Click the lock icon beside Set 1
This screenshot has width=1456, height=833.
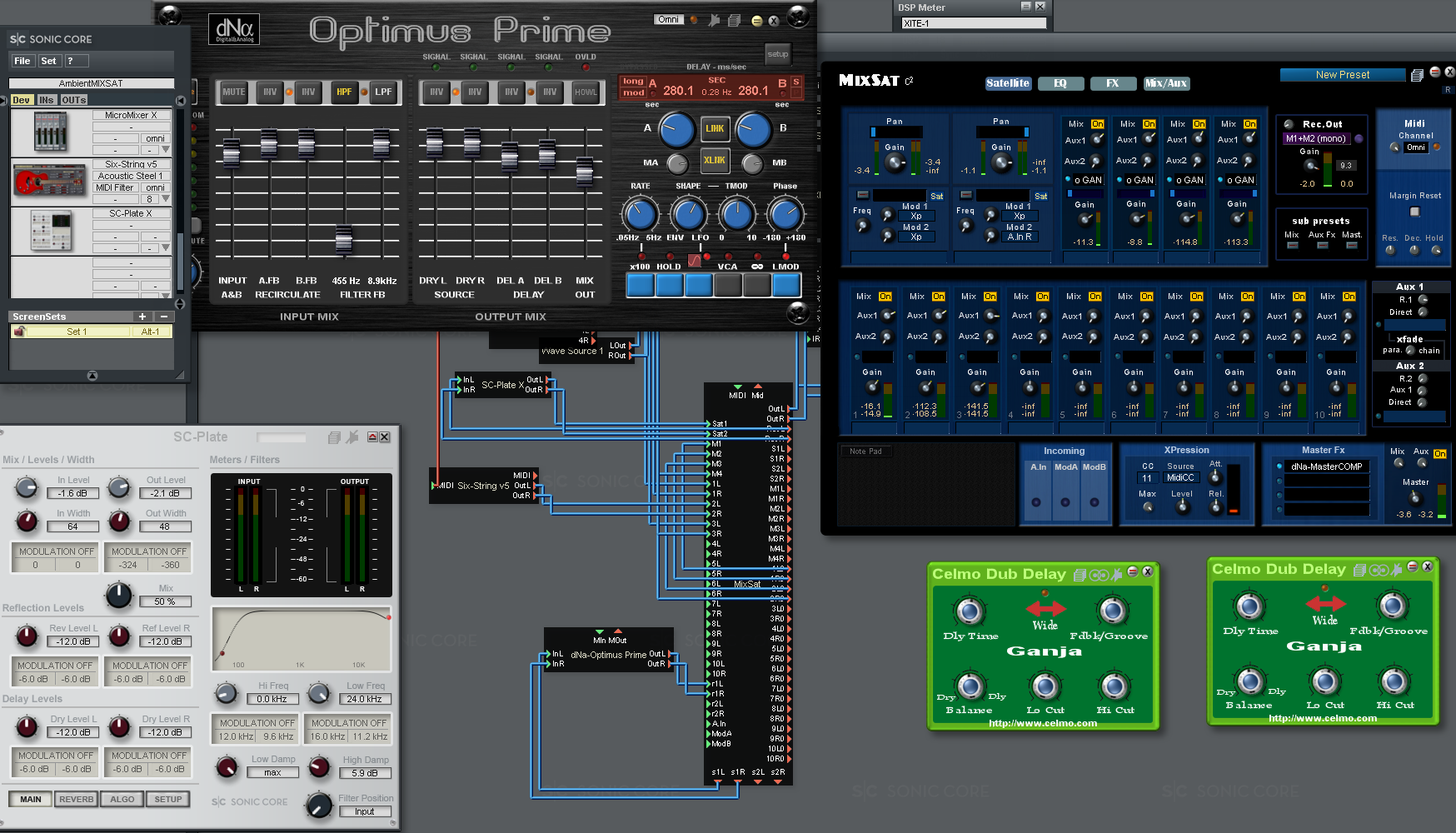(x=20, y=332)
